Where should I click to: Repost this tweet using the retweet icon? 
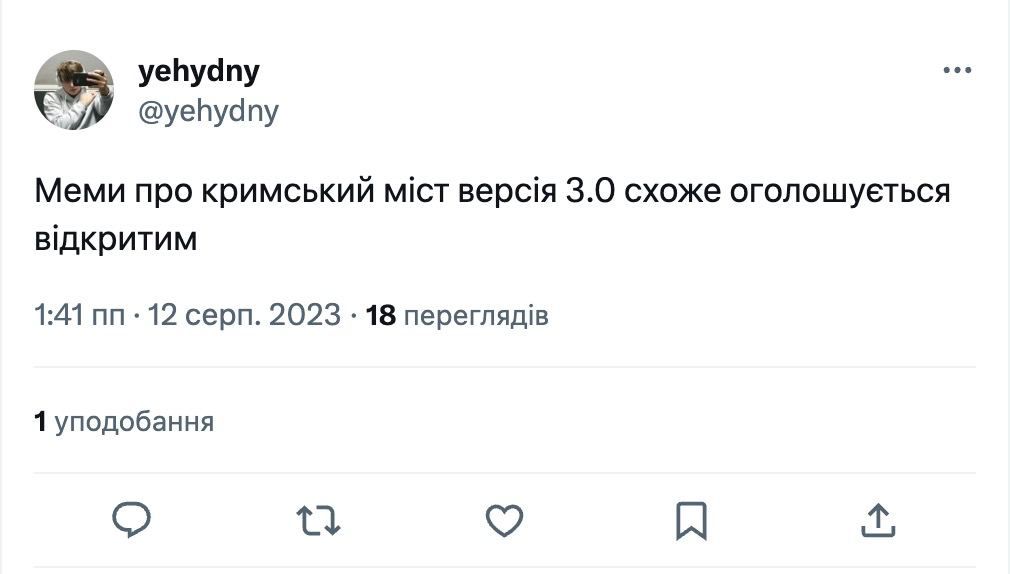[319, 519]
